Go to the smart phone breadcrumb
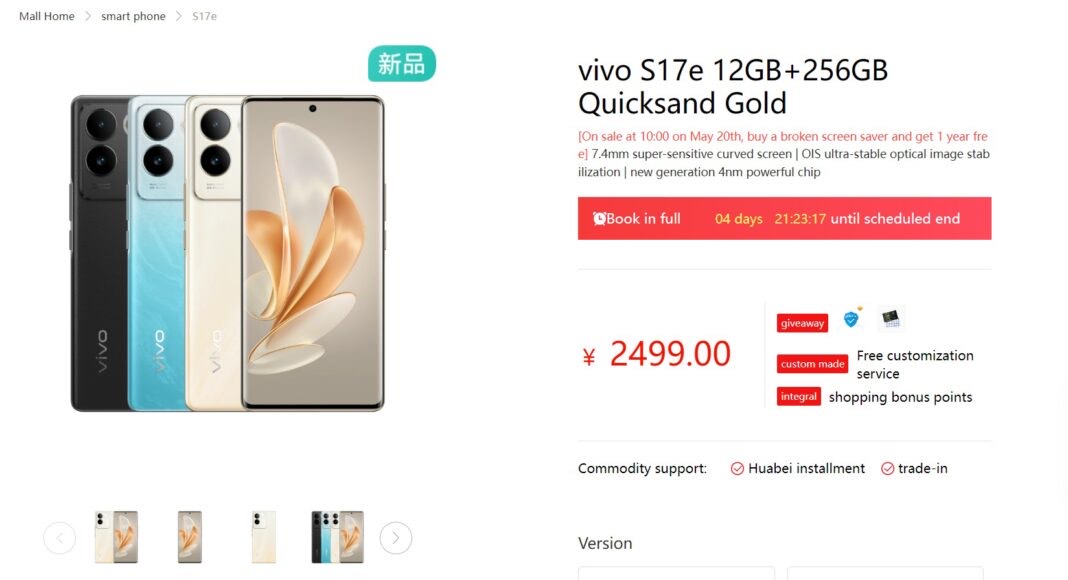Image resolution: width=1068 pixels, height=580 pixels. click(x=134, y=16)
